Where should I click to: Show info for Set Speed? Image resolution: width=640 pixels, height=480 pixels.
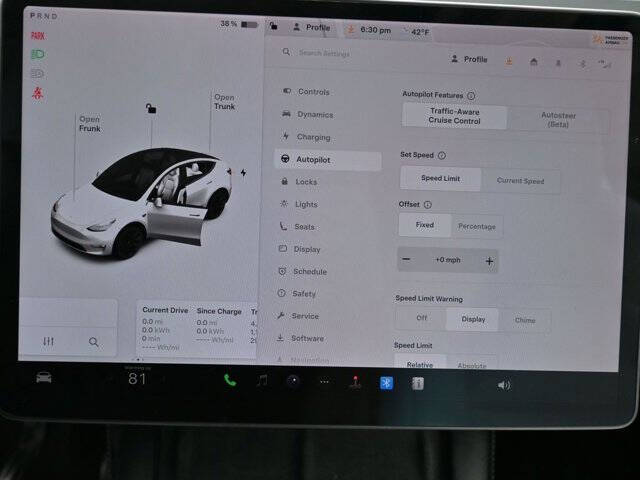(442, 155)
